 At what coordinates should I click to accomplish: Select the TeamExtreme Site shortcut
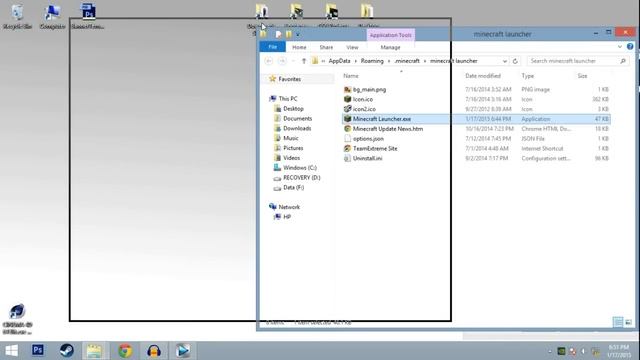point(375,149)
